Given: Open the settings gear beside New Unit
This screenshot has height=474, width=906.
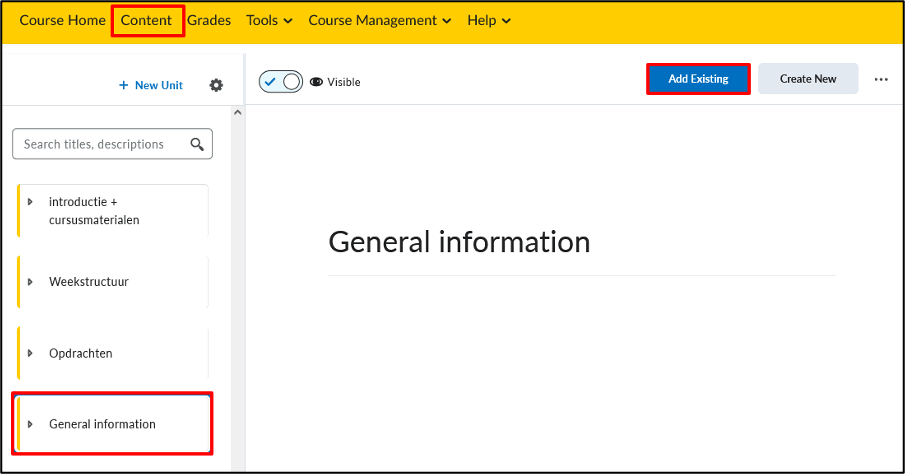Looking at the screenshot, I should pyautogui.click(x=216, y=85).
